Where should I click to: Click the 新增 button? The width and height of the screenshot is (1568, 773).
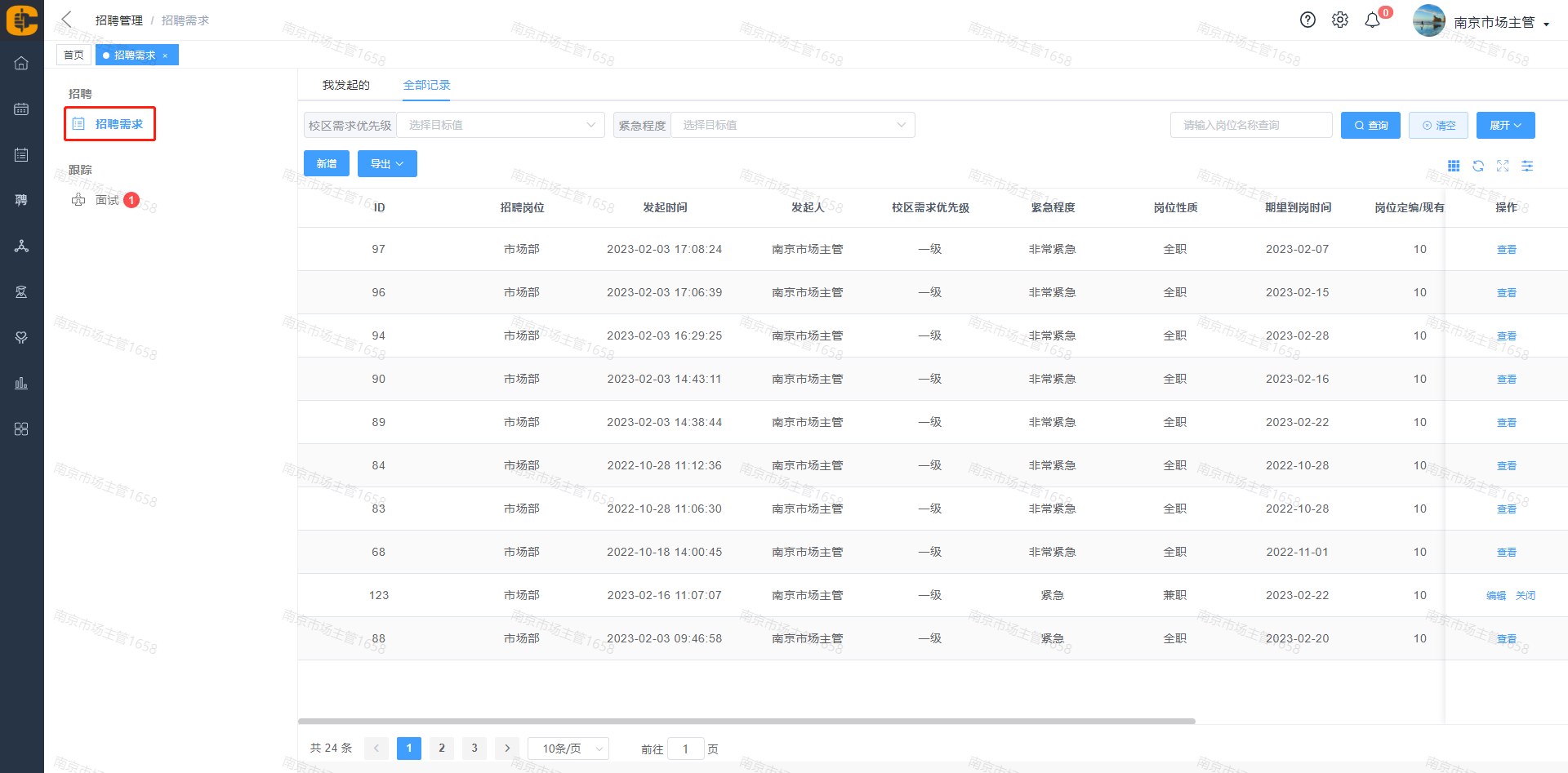point(326,164)
